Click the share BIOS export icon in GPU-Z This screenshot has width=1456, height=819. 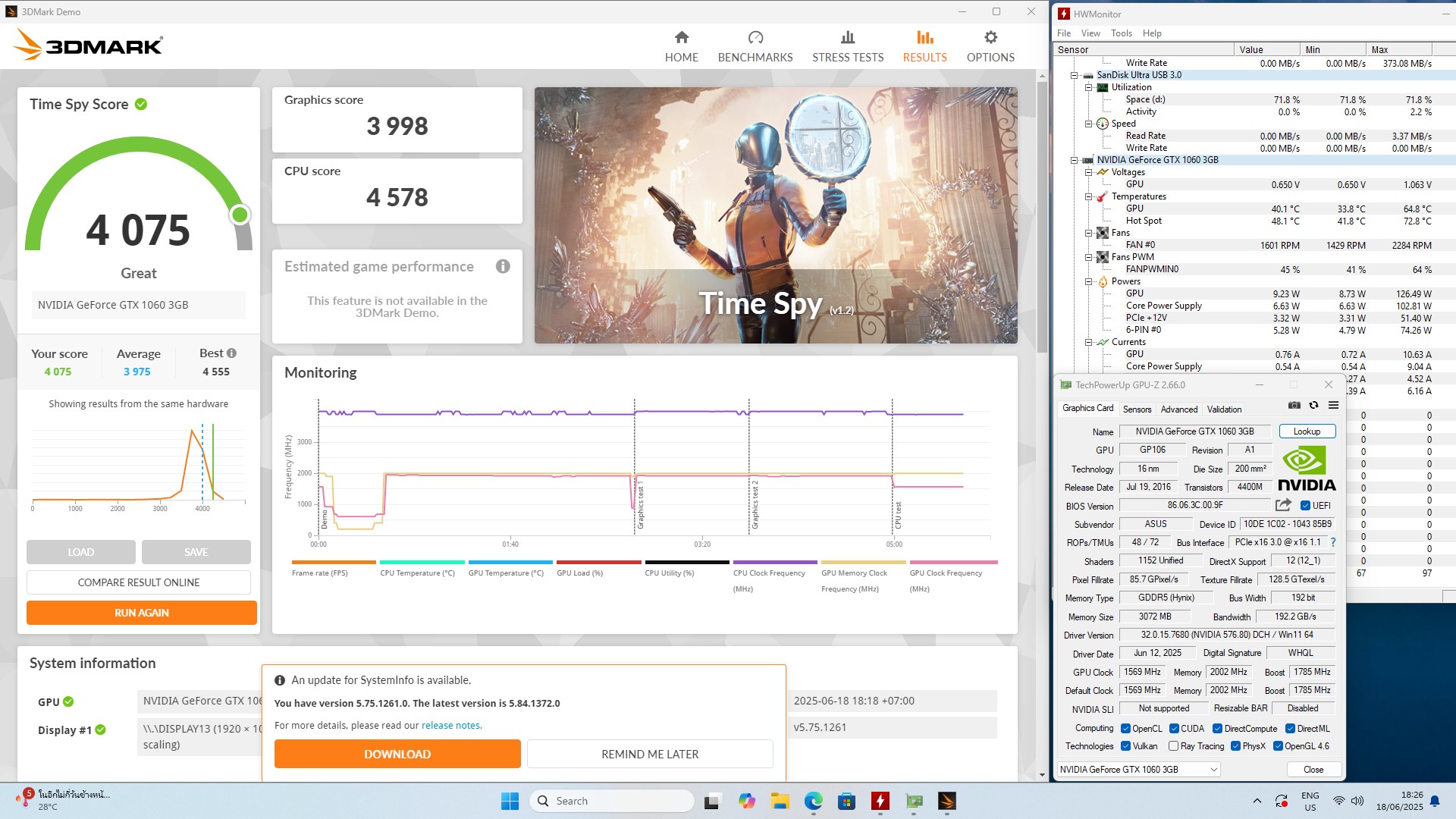1283,505
